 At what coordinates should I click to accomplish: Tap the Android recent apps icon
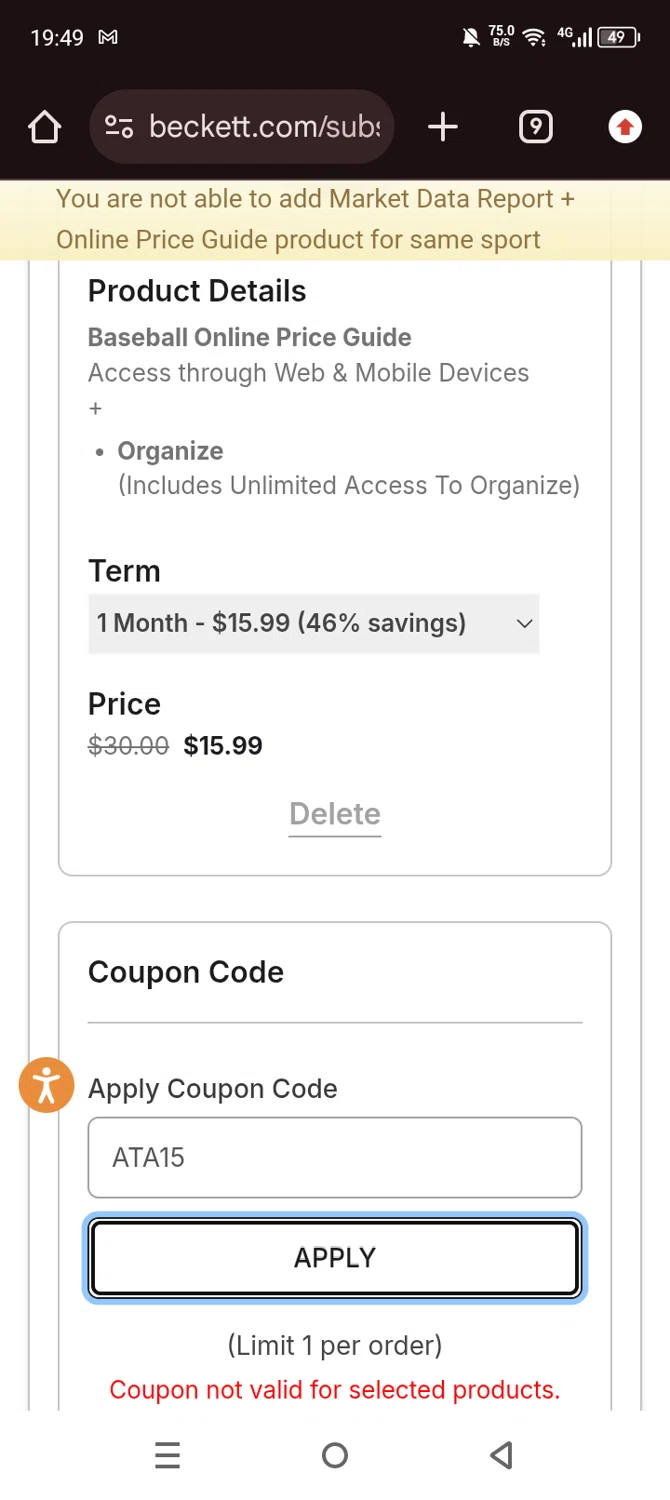pos(168,1455)
